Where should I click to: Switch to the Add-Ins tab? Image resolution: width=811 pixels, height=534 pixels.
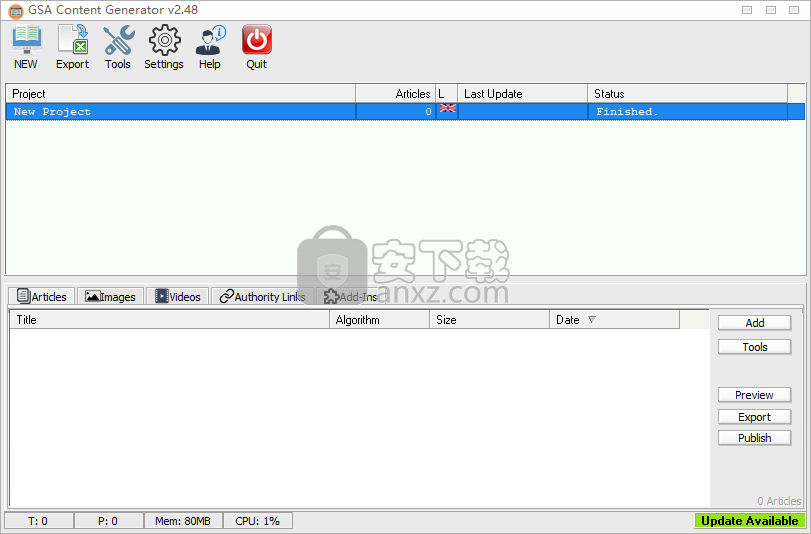tap(351, 296)
